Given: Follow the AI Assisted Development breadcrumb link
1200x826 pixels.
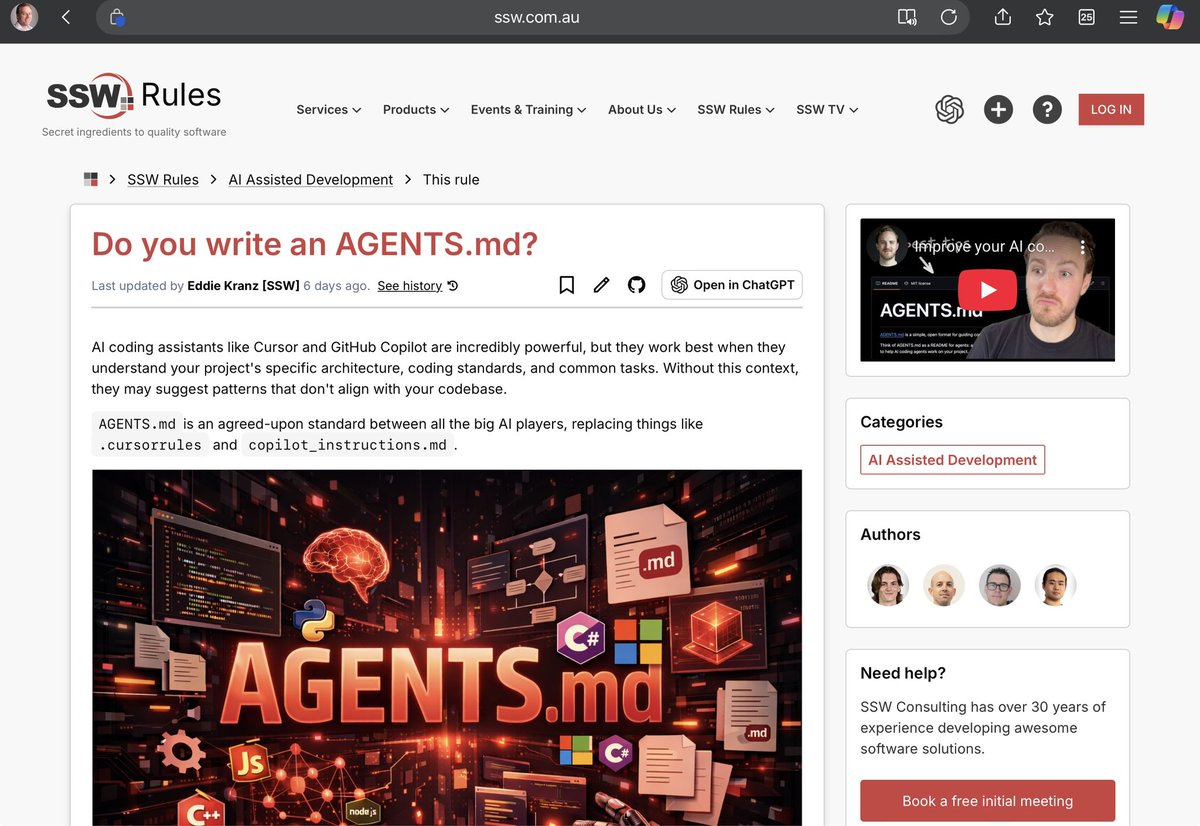Looking at the screenshot, I should (311, 180).
